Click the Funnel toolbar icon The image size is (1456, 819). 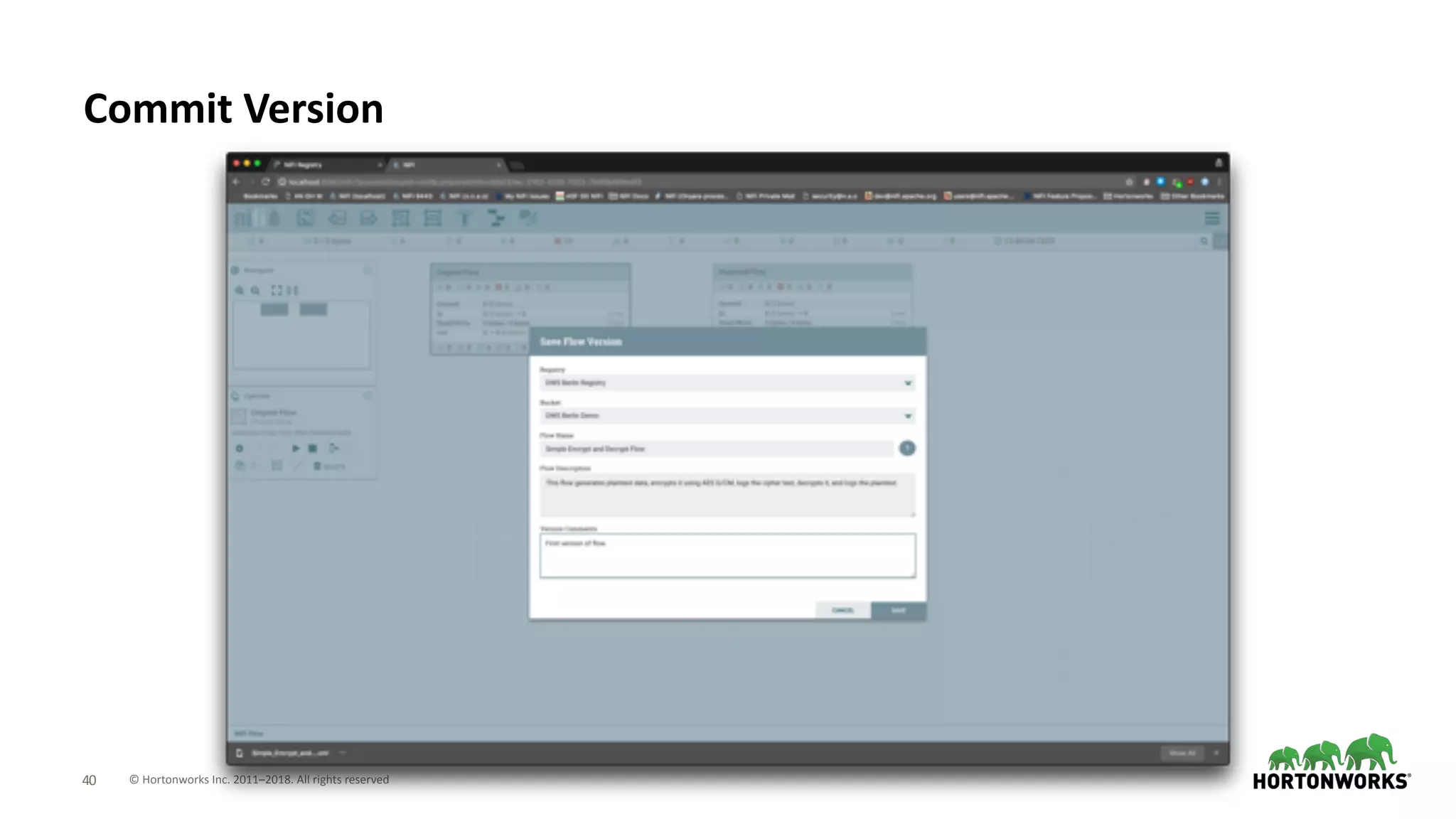464,218
